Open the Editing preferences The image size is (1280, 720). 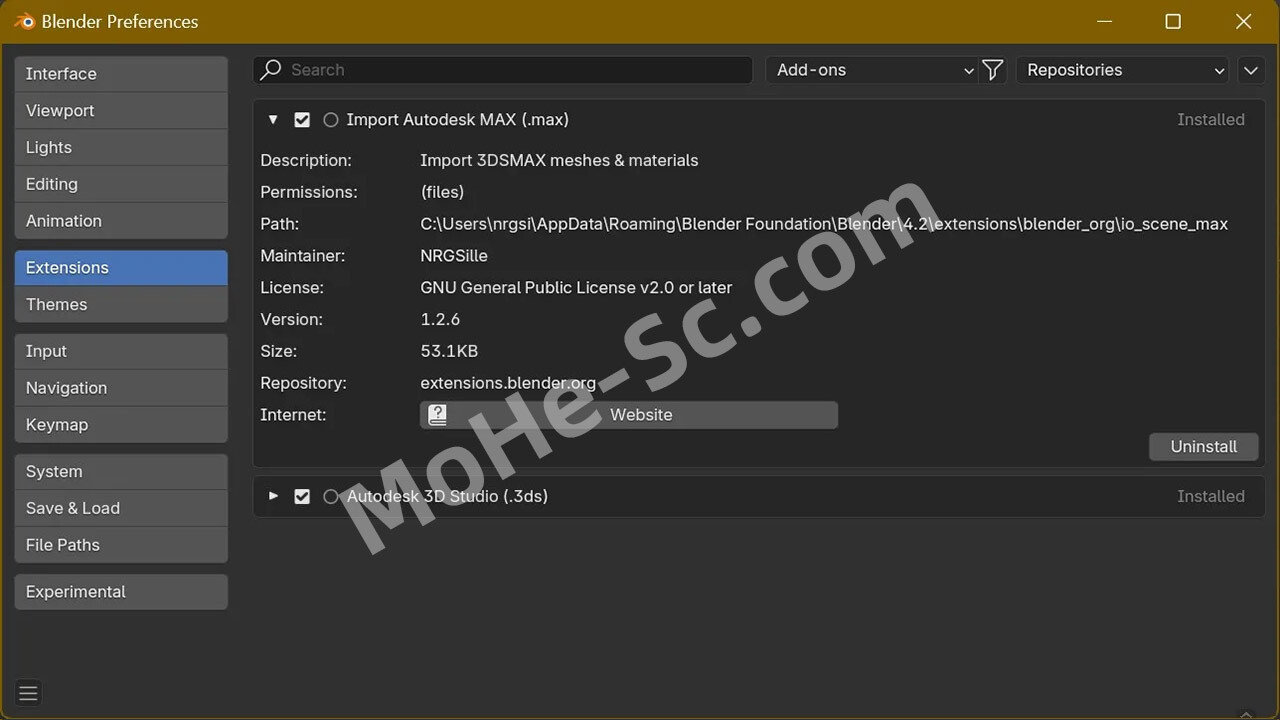[121, 184]
